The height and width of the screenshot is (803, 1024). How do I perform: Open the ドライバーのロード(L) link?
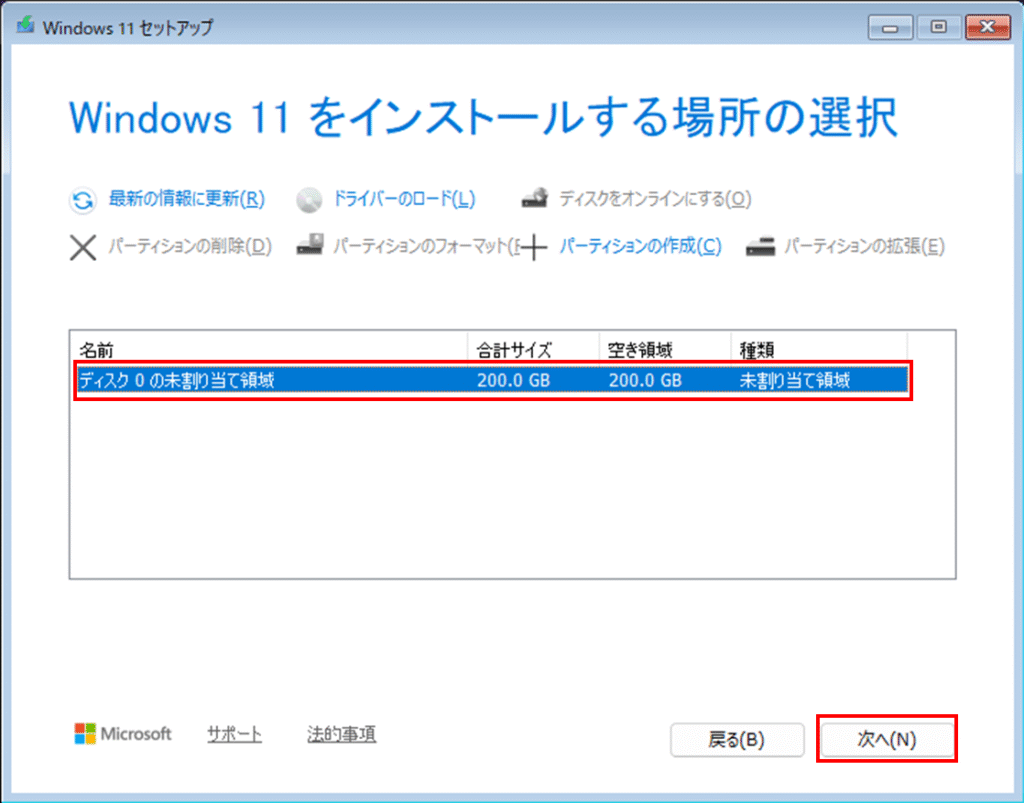pos(404,199)
